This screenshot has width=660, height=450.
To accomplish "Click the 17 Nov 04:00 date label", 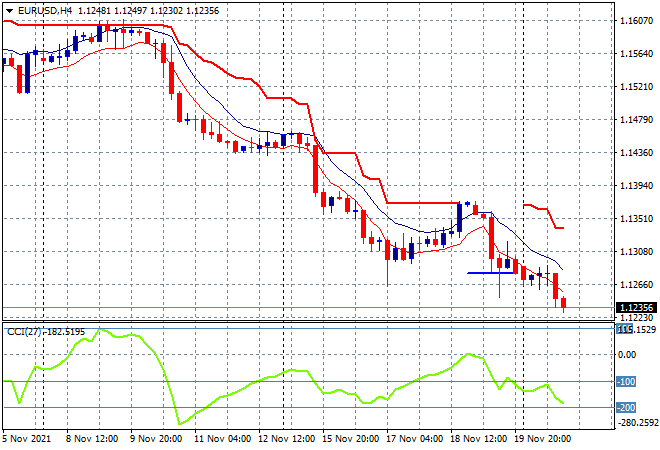I will (x=414, y=438).
